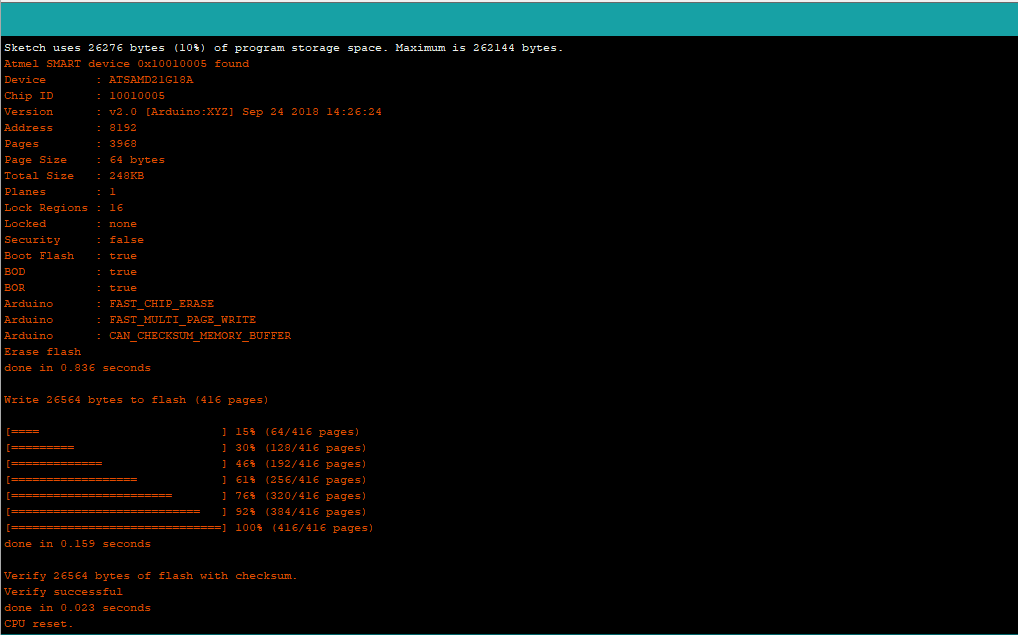Click the Pages 3968 line

[x=71, y=144]
